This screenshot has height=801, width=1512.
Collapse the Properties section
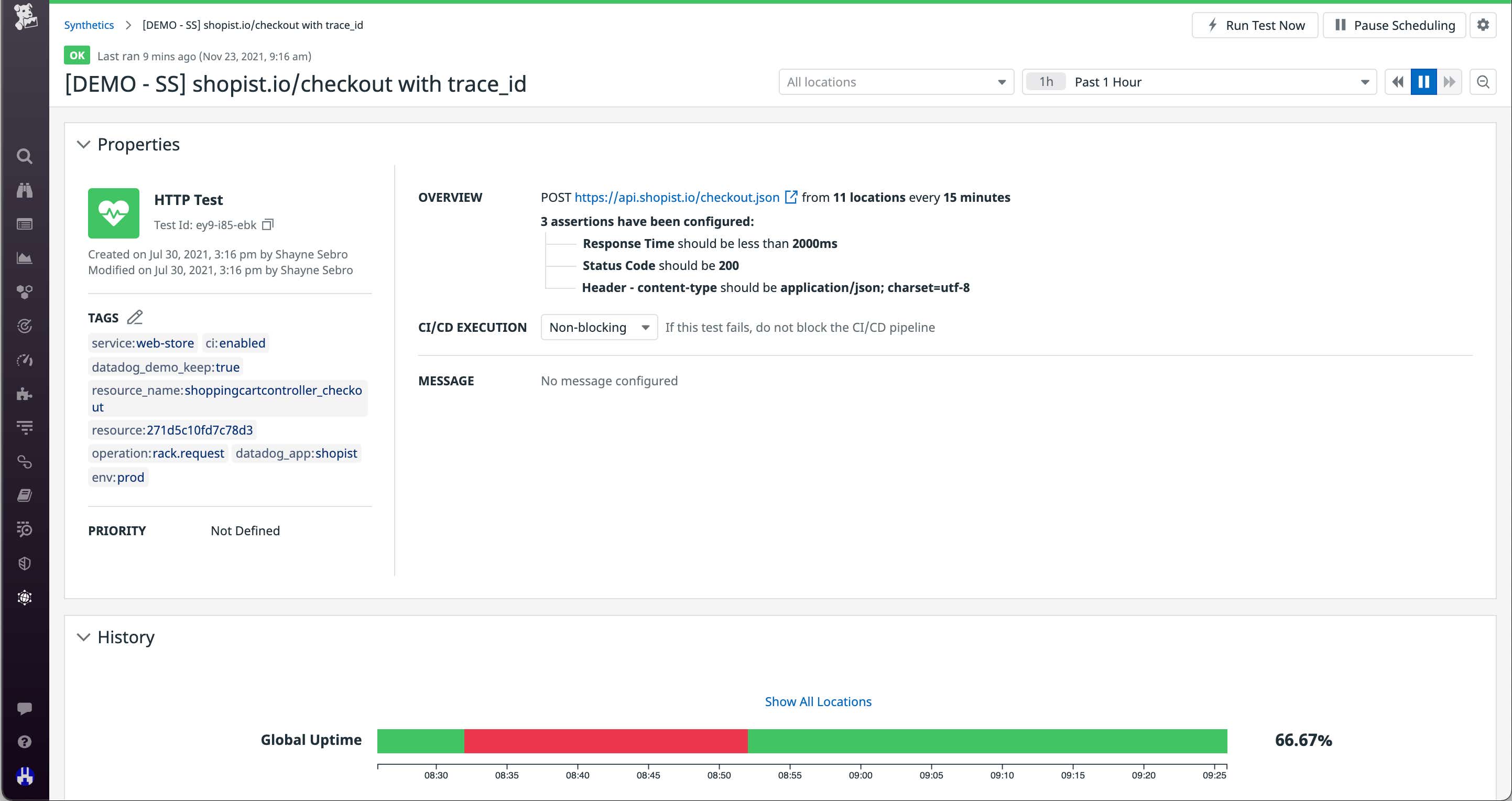point(83,145)
